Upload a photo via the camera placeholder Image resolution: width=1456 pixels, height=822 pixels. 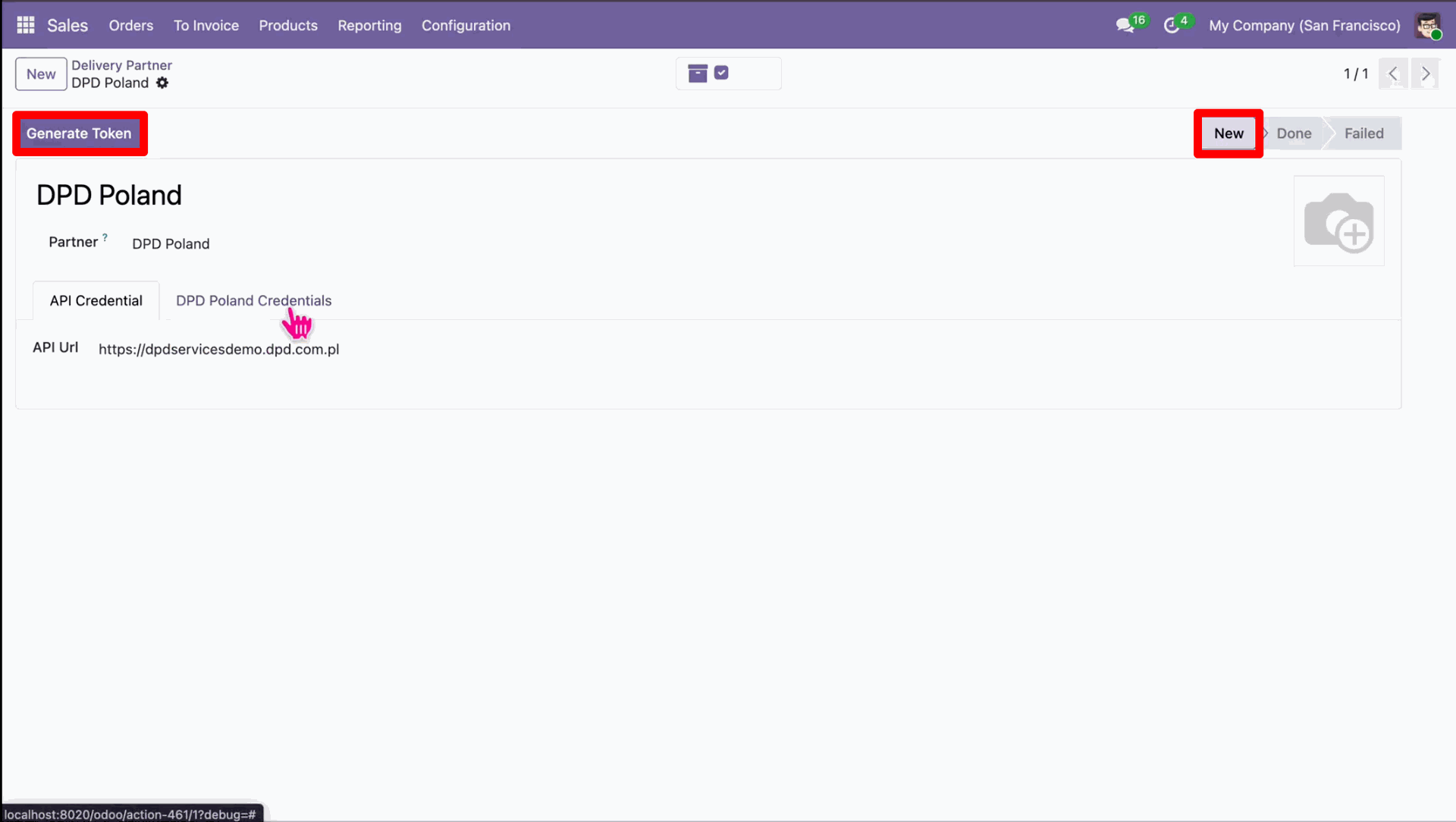pyautogui.click(x=1339, y=221)
